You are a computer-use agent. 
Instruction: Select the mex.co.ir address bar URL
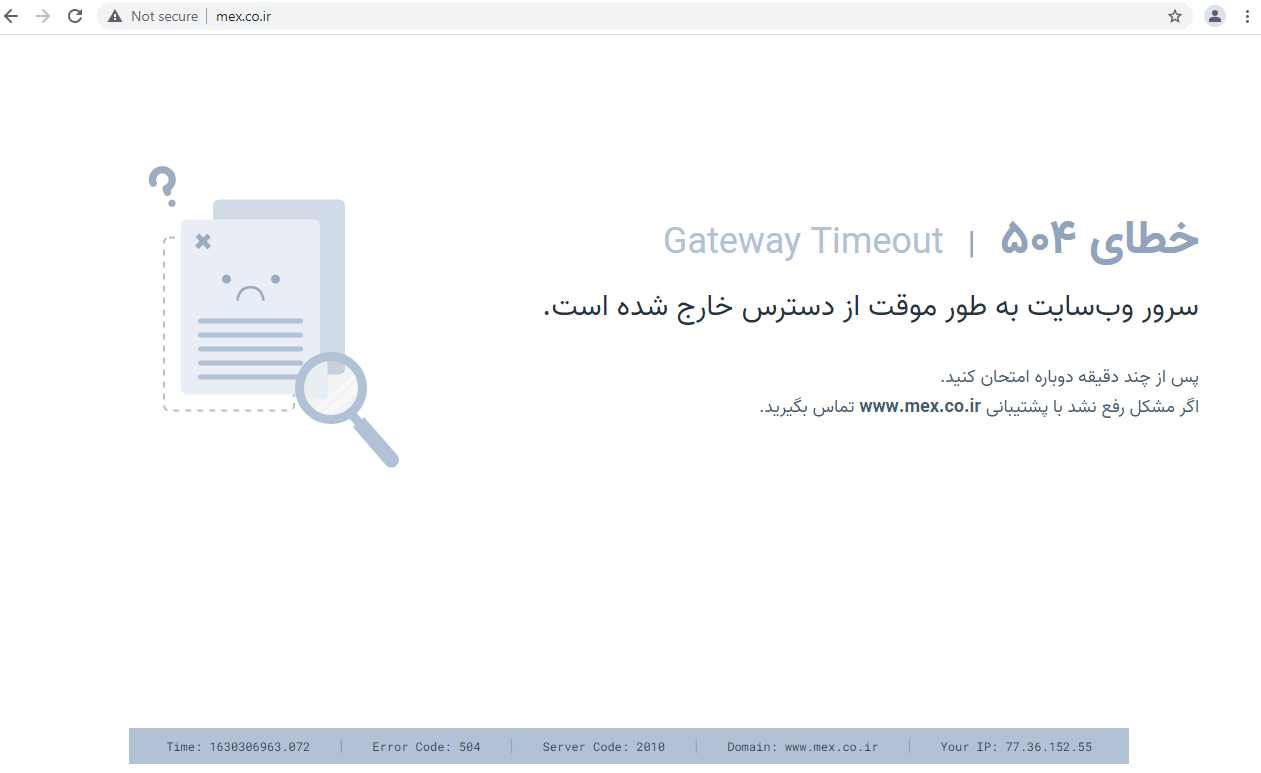tap(243, 16)
